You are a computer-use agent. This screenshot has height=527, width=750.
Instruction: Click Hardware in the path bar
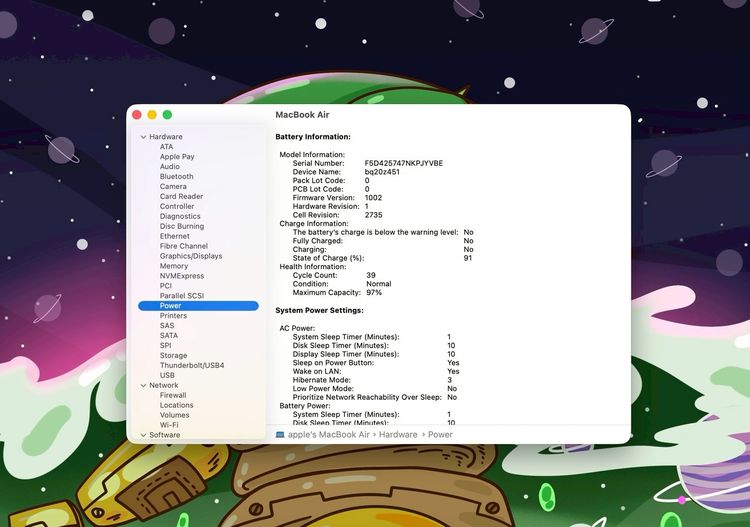pyautogui.click(x=398, y=435)
